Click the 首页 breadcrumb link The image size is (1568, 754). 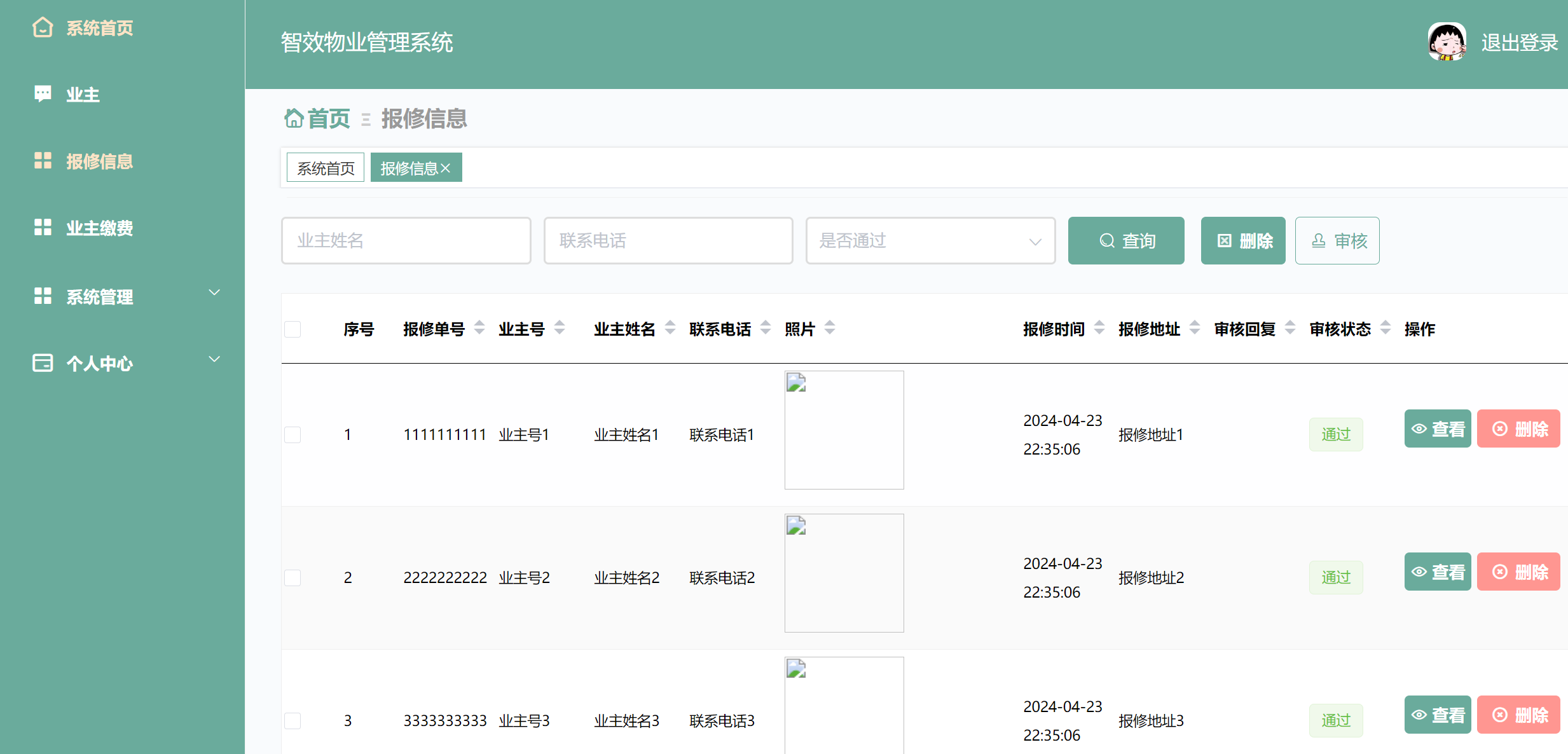tap(329, 119)
